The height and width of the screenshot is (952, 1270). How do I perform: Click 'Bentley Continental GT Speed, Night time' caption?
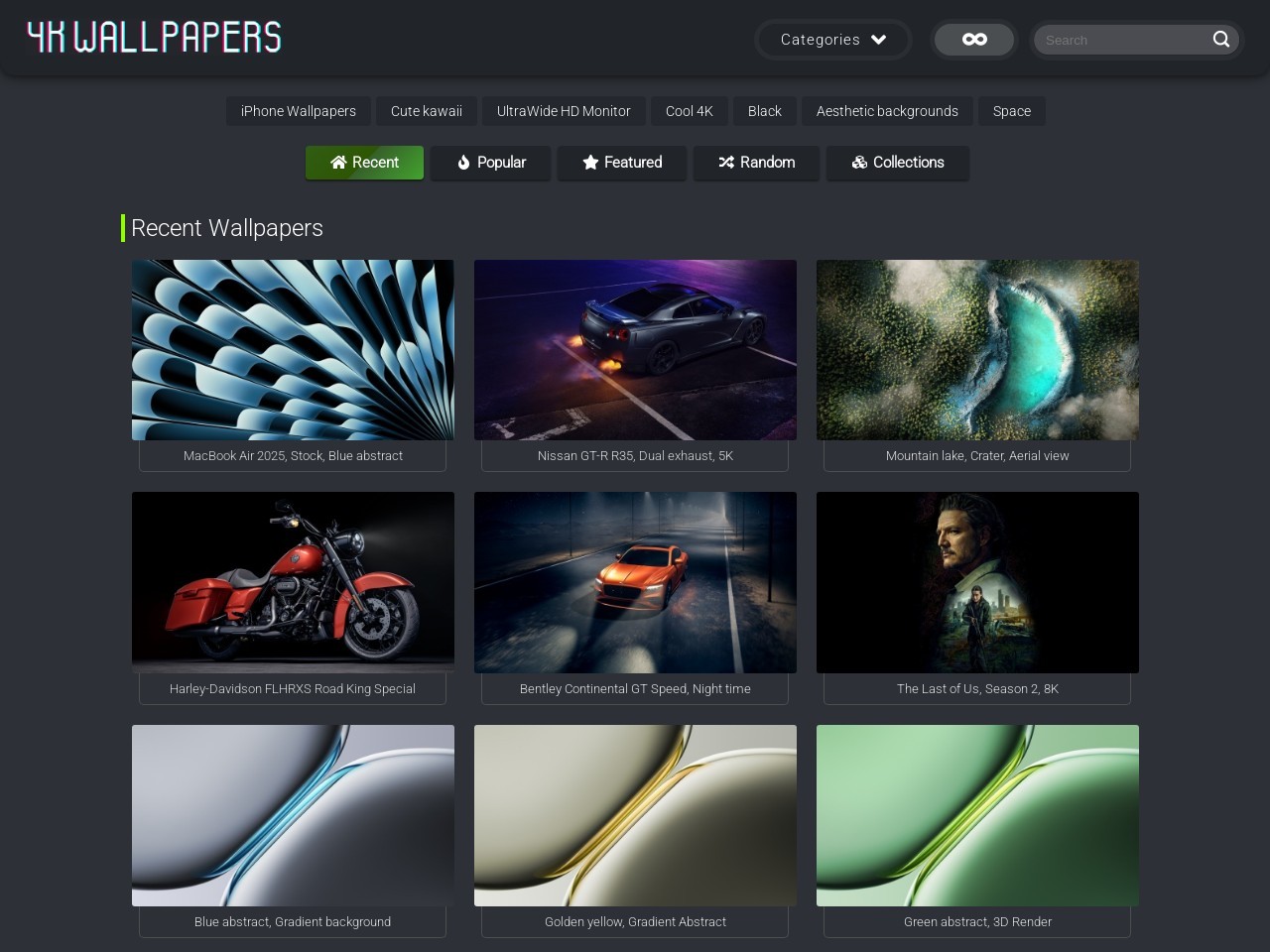(x=635, y=689)
